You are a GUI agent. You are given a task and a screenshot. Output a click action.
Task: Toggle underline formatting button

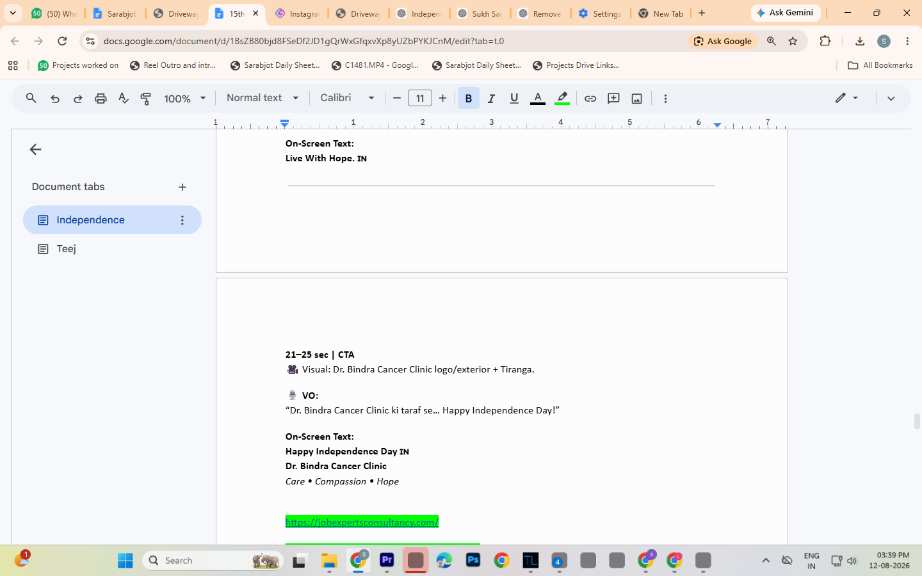pos(514,99)
